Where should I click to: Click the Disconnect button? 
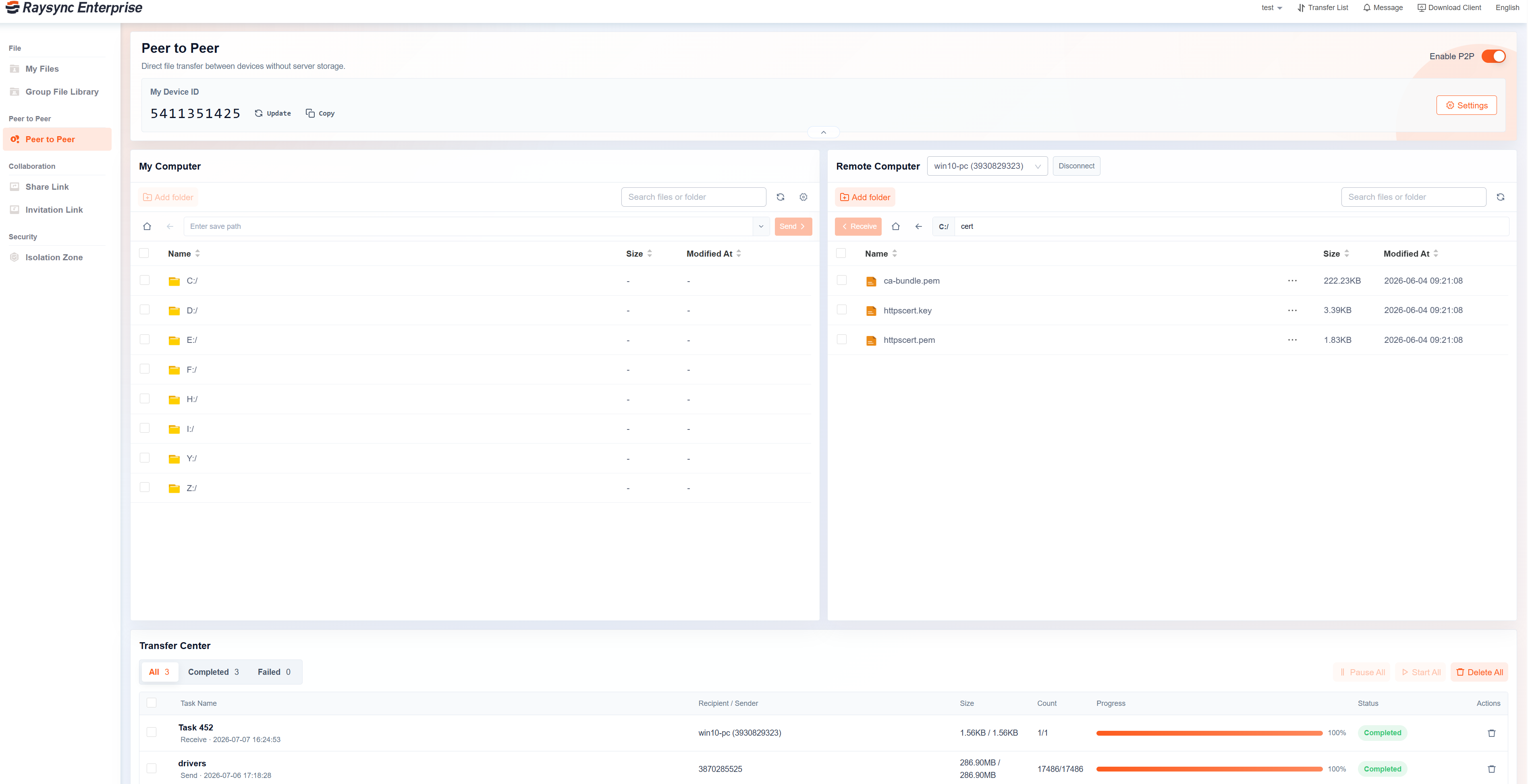(x=1076, y=166)
